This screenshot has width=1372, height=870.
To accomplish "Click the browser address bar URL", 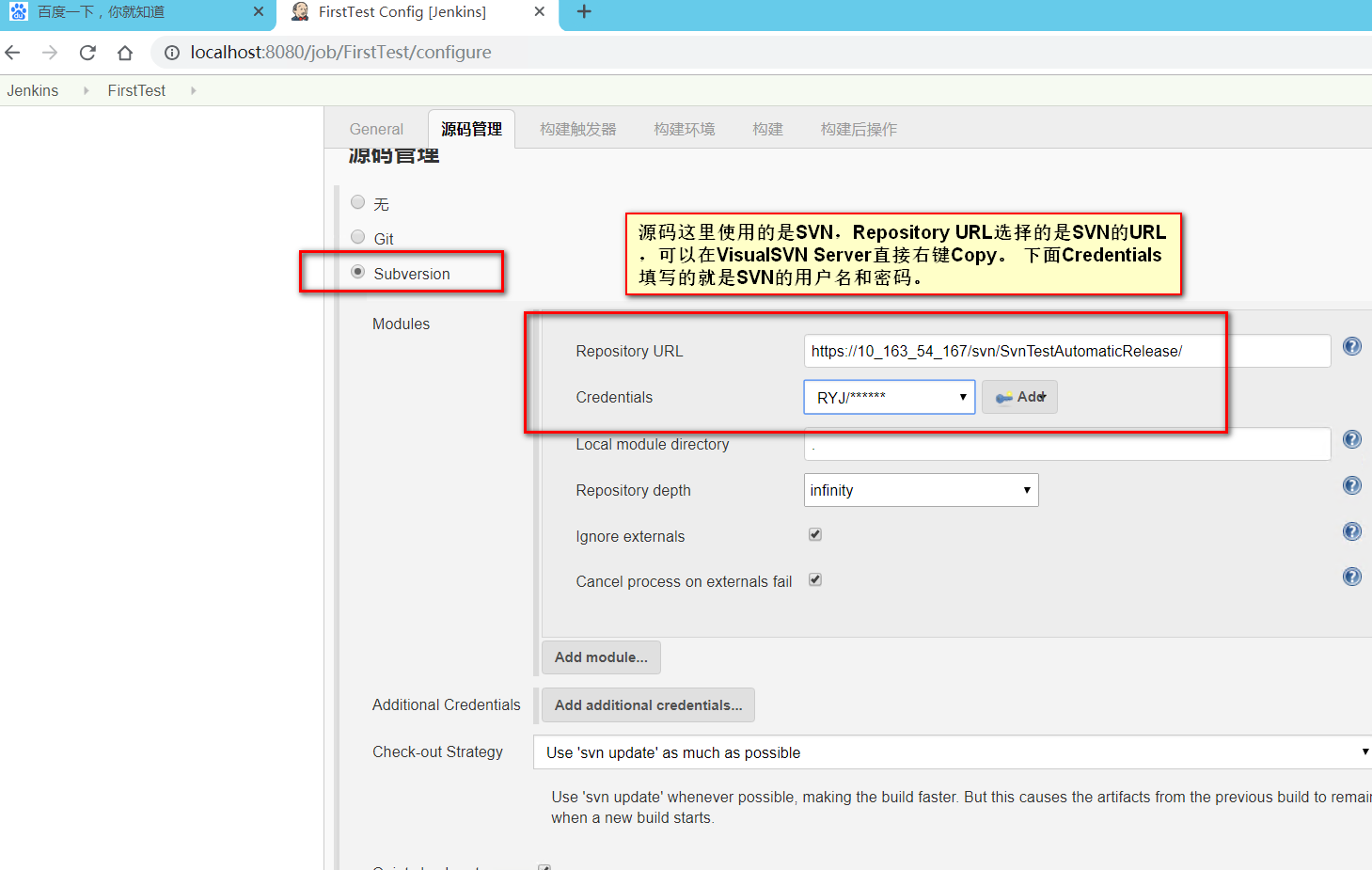I will [340, 53].
